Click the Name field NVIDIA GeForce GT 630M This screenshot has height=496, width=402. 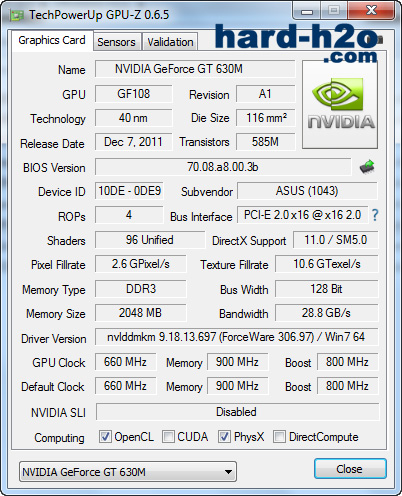(195, 69)
